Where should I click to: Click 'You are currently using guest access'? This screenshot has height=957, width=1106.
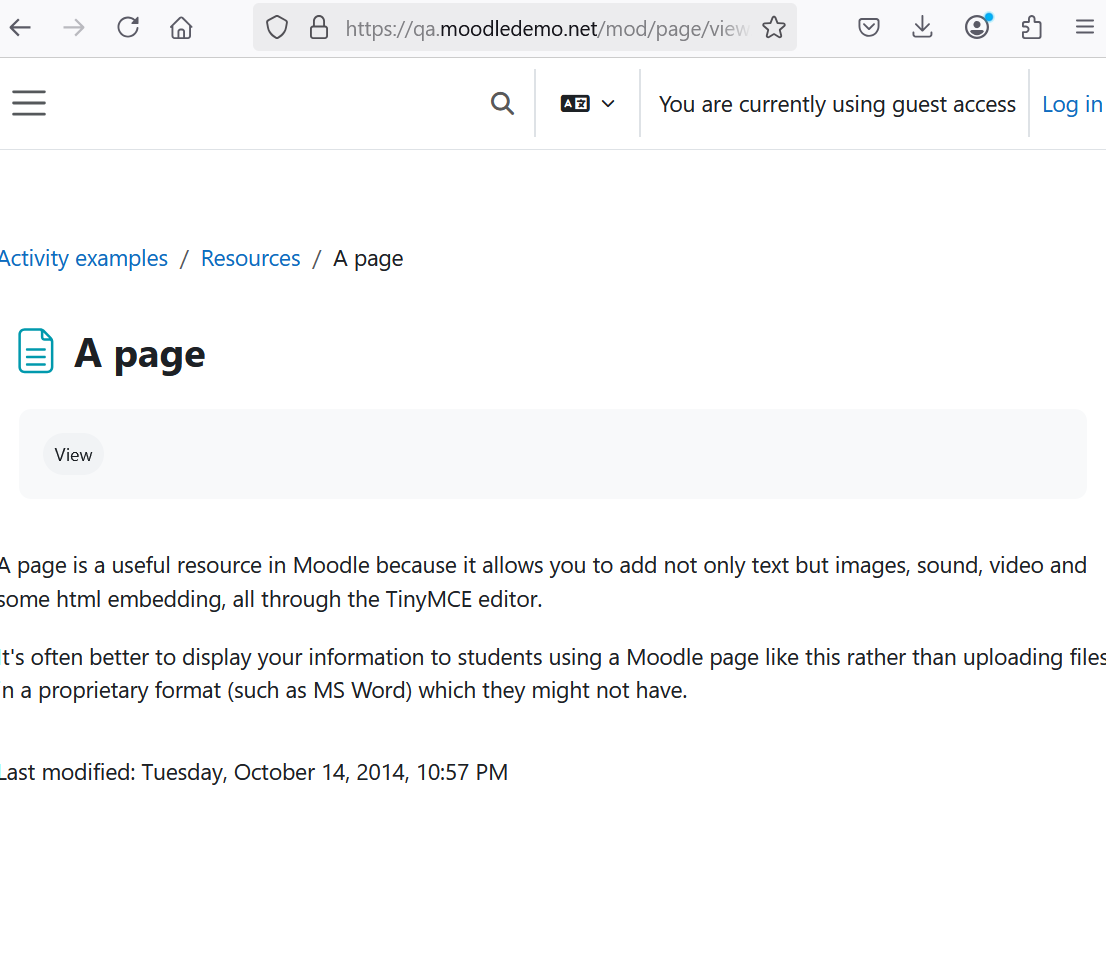tap(837, 104)
